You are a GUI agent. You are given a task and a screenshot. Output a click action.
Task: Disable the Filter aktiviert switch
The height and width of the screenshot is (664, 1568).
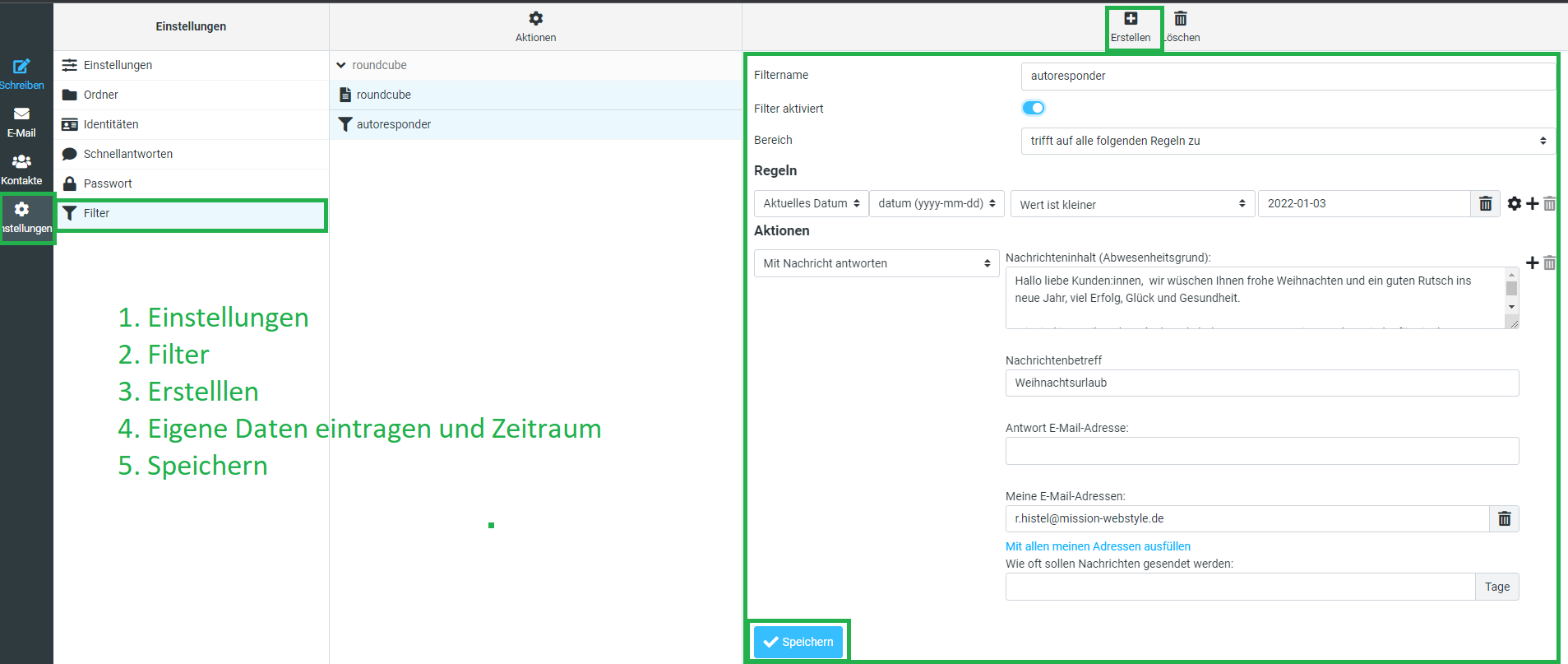(x=1034, y=109)
